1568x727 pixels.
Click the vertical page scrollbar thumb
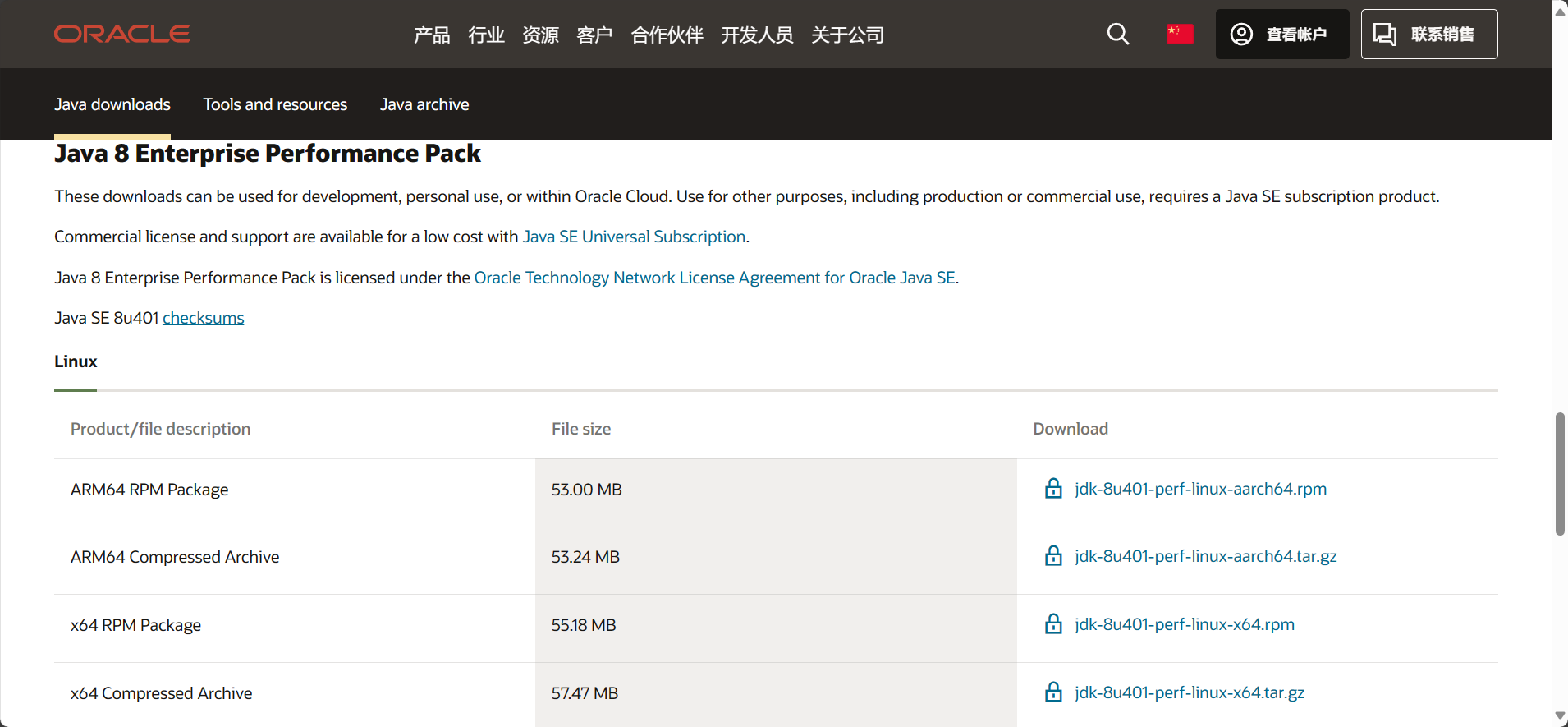1559,474
